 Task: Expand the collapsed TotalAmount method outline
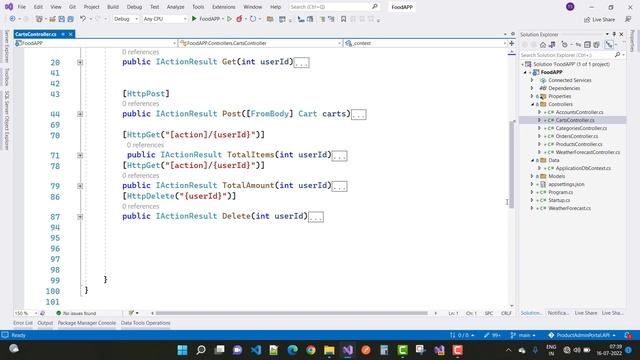click(x=80, y=186)
